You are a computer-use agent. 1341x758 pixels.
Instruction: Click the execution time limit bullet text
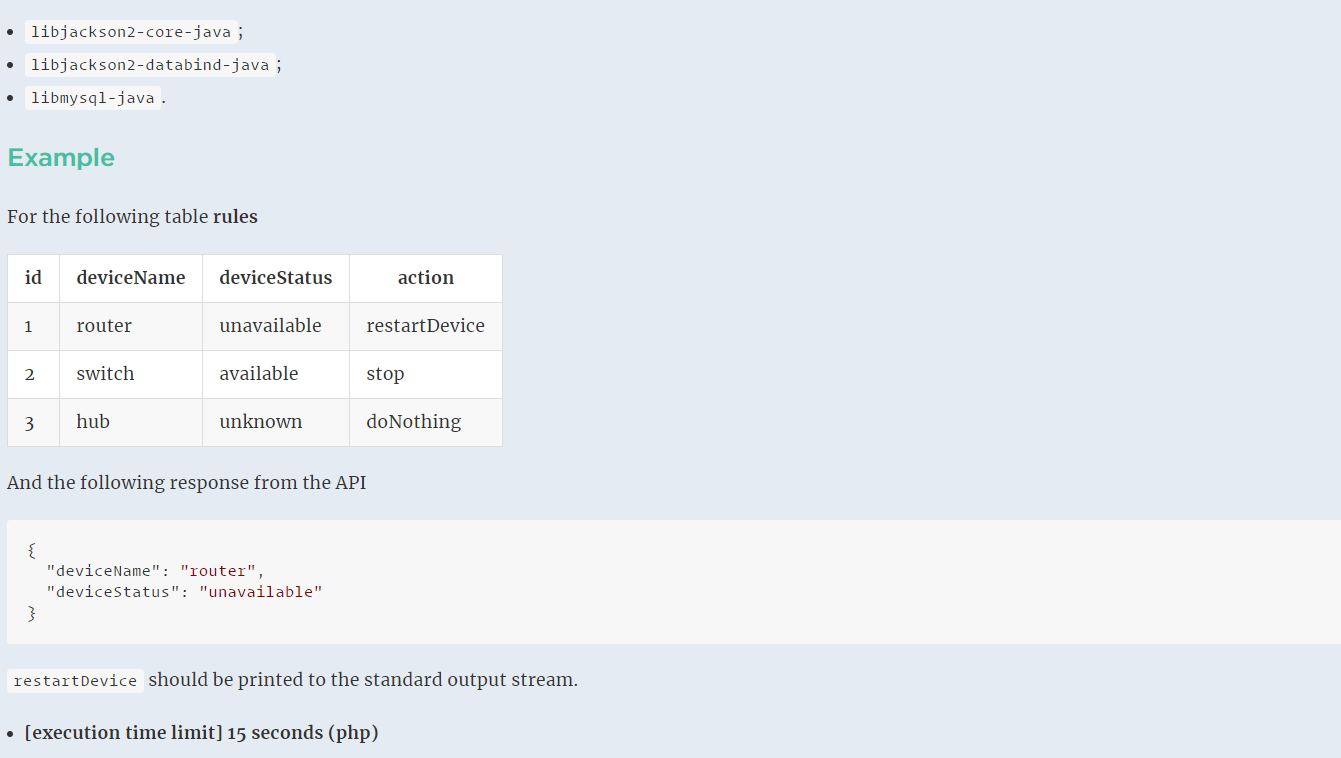[x=202, y=732]
